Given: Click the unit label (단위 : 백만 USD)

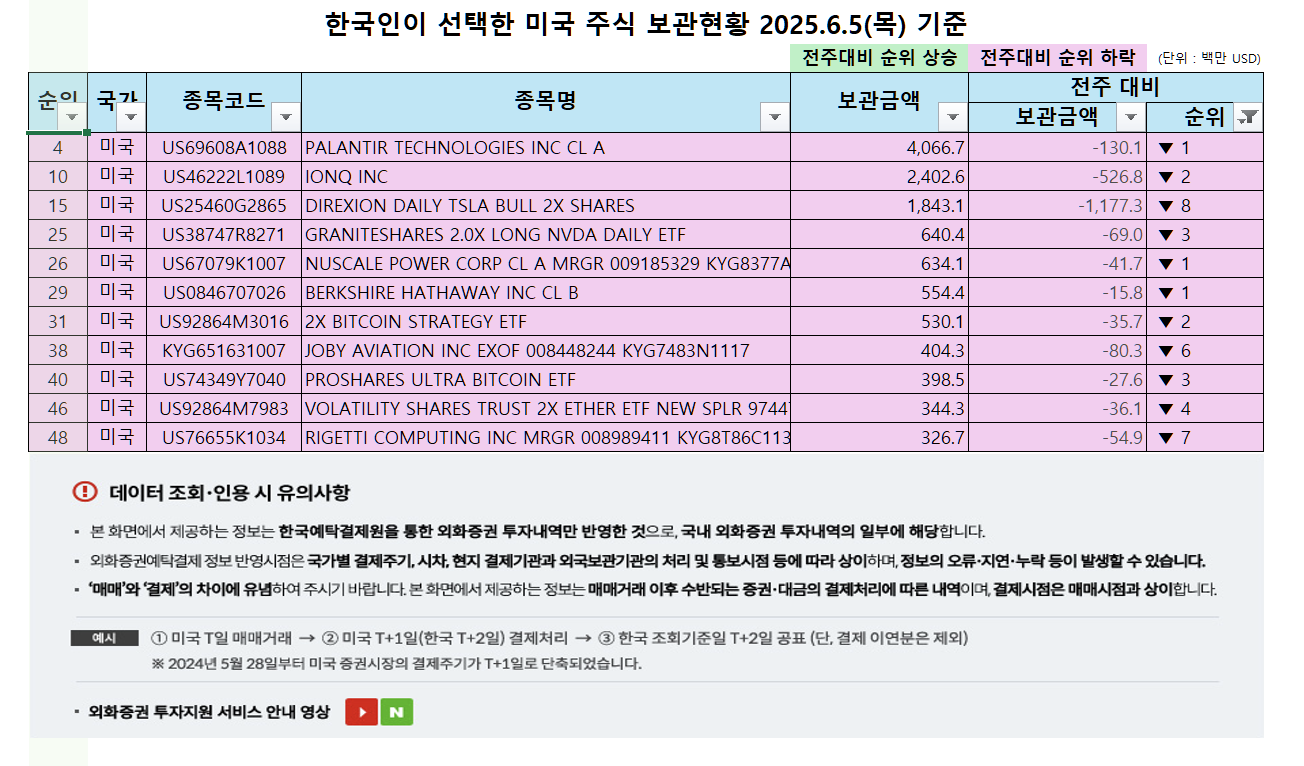Looking at the screenshot, I should pos(1209,59).
